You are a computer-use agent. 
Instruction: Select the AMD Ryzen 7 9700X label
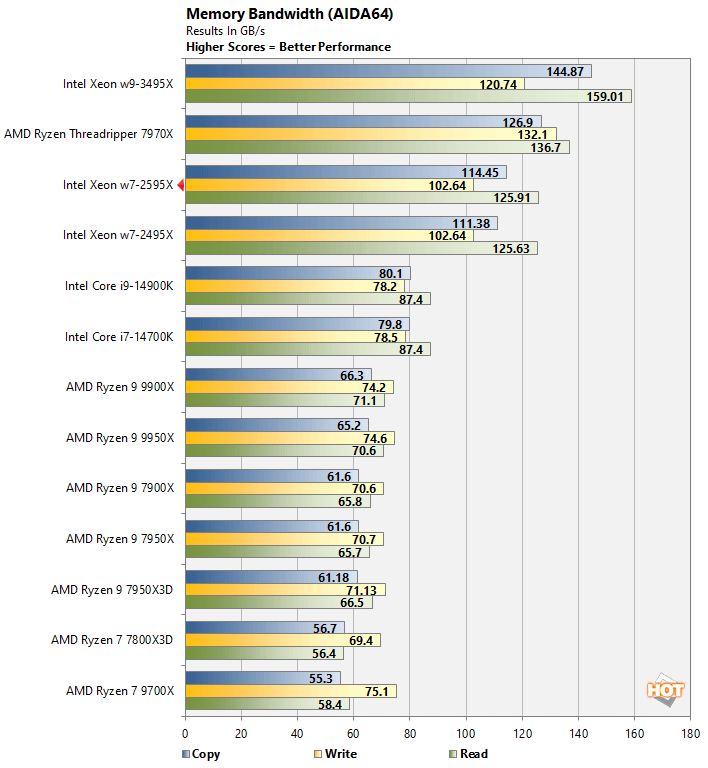tap(120, 691)
